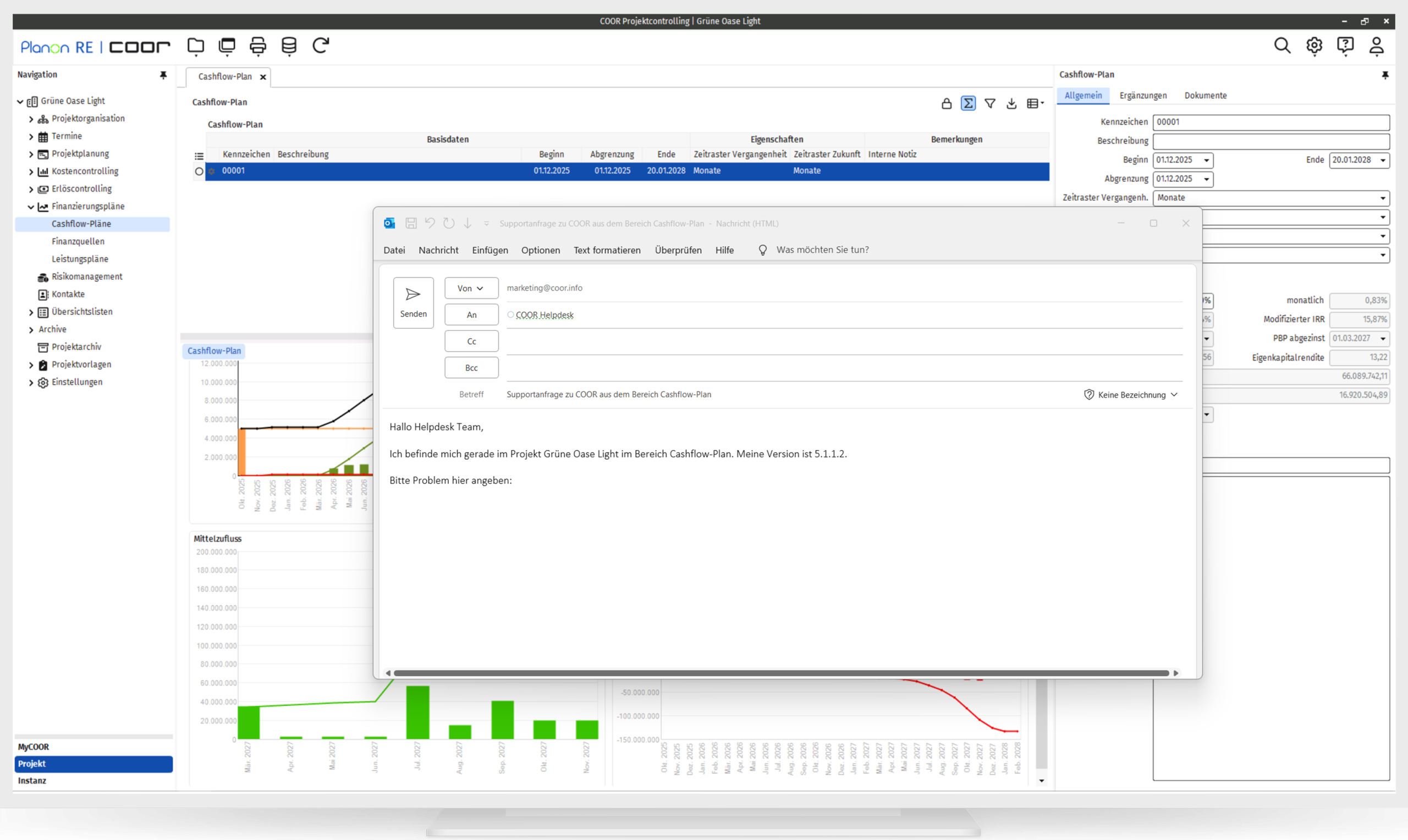
Task: Click the Beschreibung input field
Action: tap(1270, 141)
